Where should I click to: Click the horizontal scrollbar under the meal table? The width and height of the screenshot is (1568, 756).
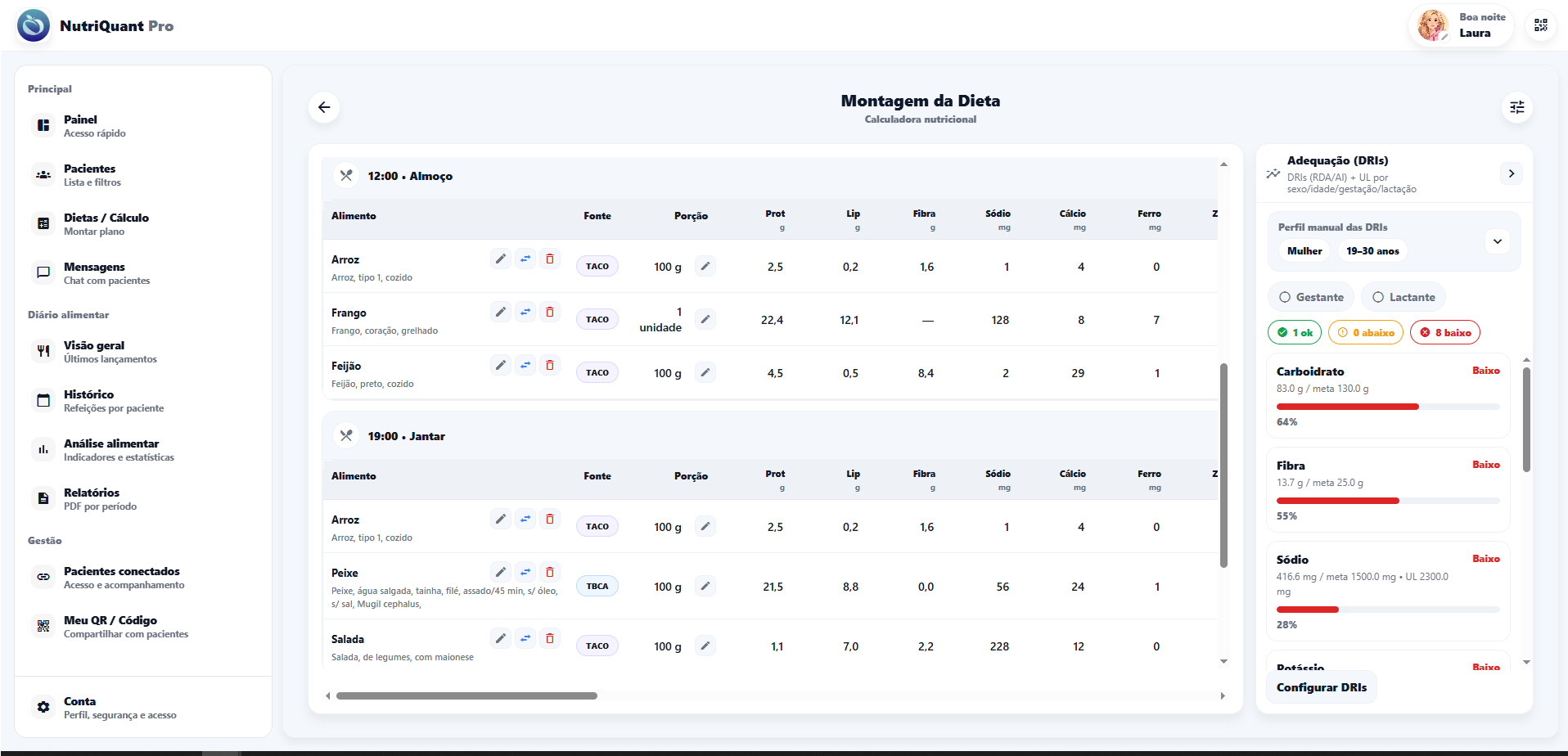click(x=466, y=696)
